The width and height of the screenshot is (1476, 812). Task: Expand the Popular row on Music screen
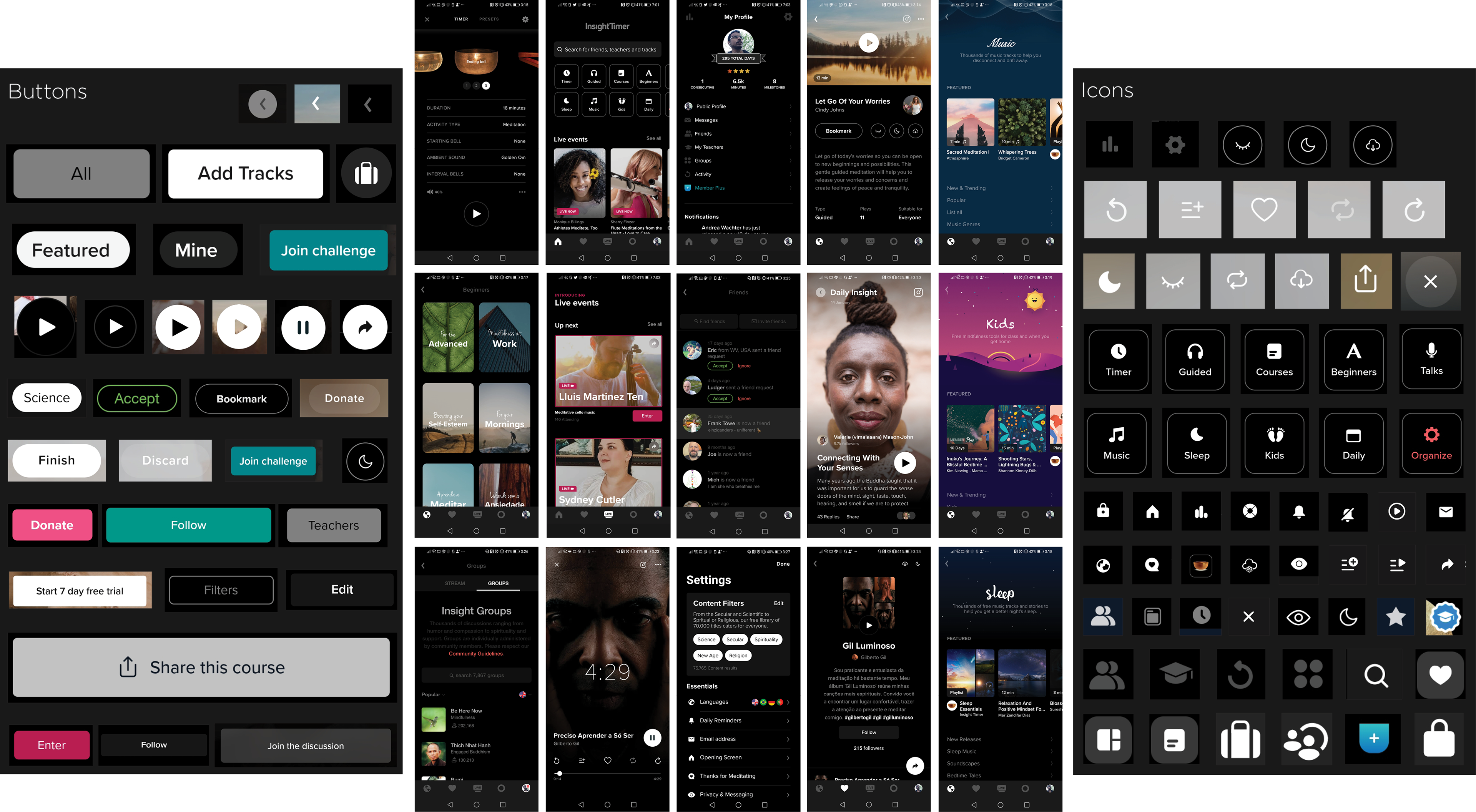pyautogui.click(x=1000, y=201)
